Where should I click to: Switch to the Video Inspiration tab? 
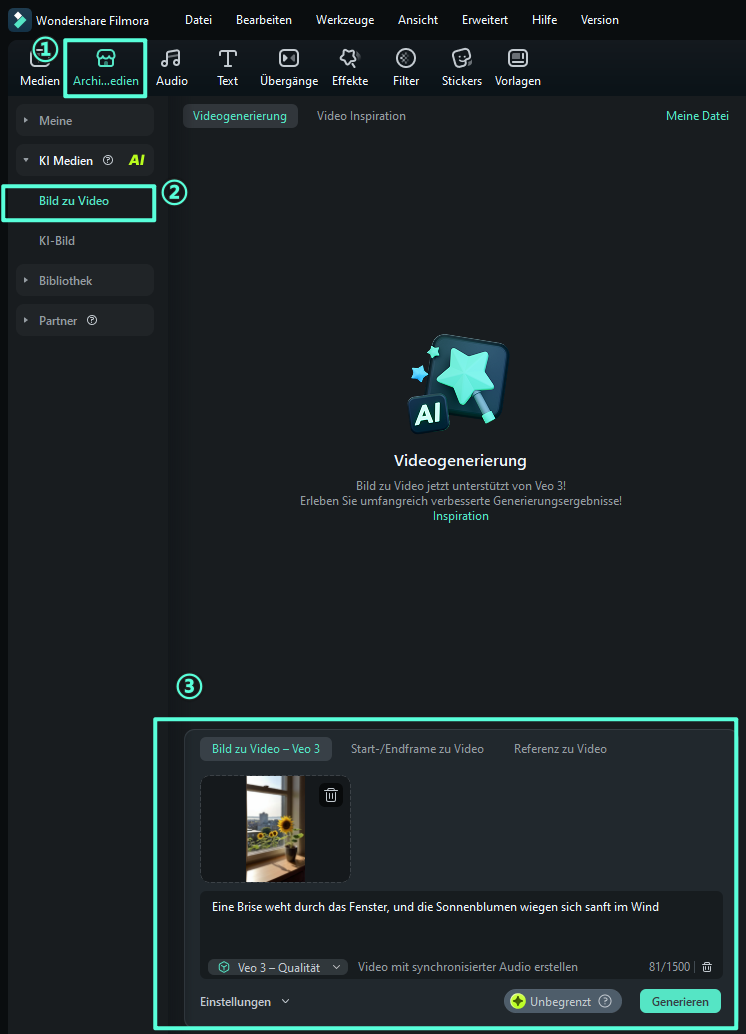(361, 116)
